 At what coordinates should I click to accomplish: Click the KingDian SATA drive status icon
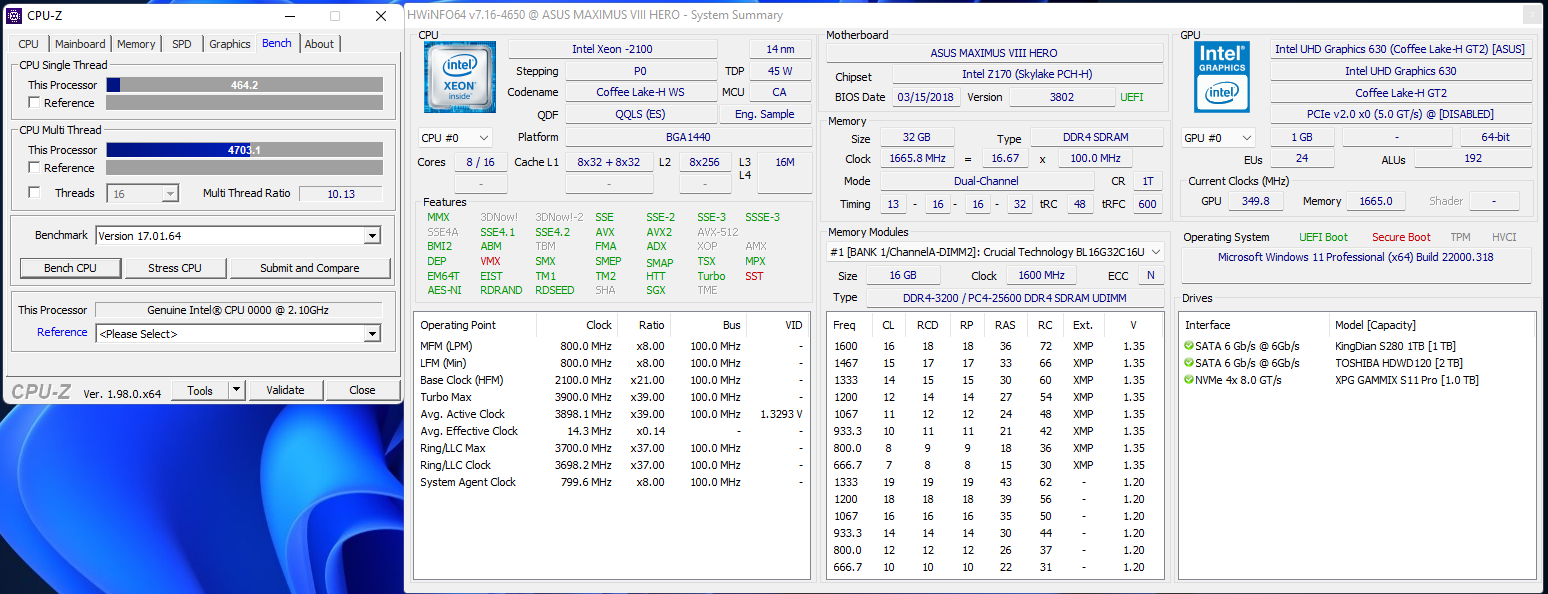coord(1188,346)
